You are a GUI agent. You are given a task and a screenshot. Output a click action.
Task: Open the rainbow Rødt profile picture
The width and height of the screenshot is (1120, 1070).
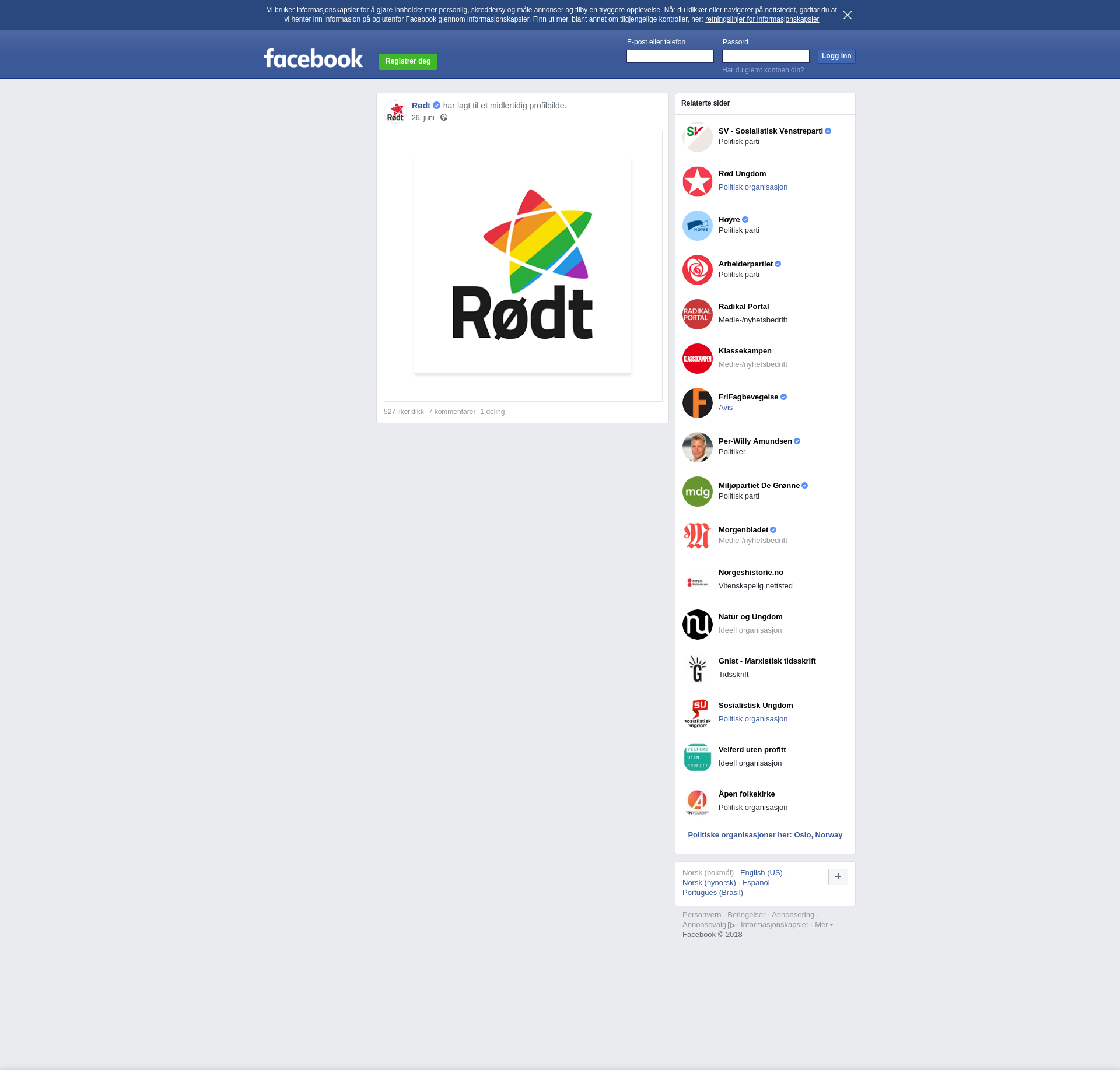click(523, 265)
